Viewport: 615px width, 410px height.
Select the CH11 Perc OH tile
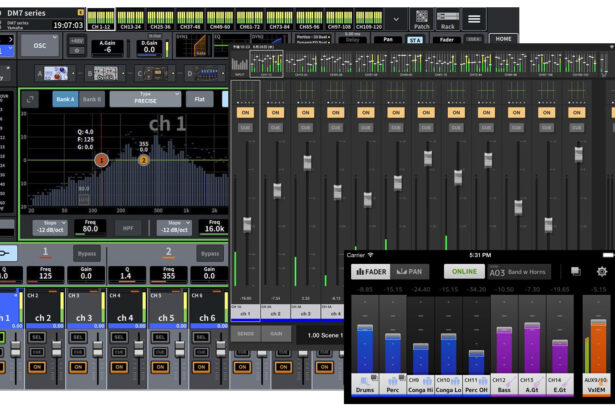(476, 384)
